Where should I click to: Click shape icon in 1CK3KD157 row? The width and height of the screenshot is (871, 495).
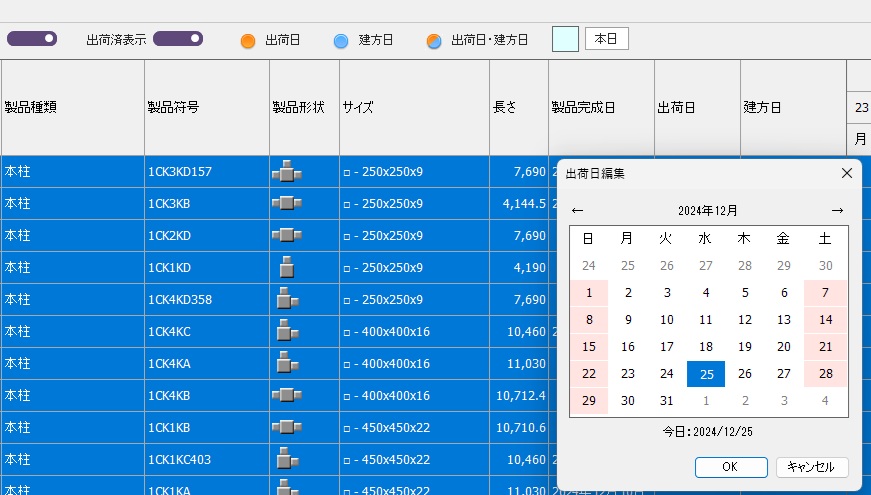coord(287,172)
